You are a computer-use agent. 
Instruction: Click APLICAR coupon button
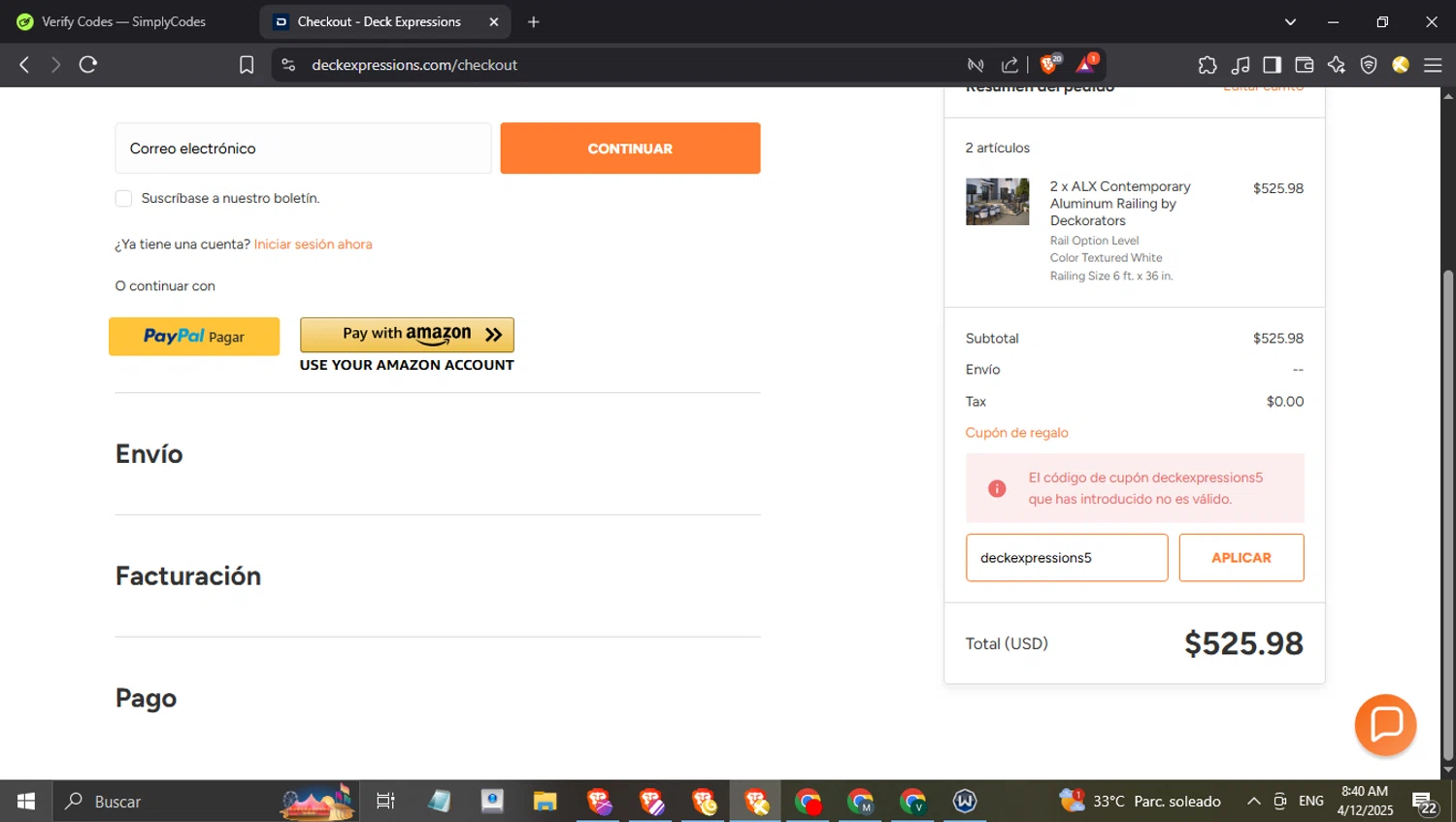point(1241,558)
